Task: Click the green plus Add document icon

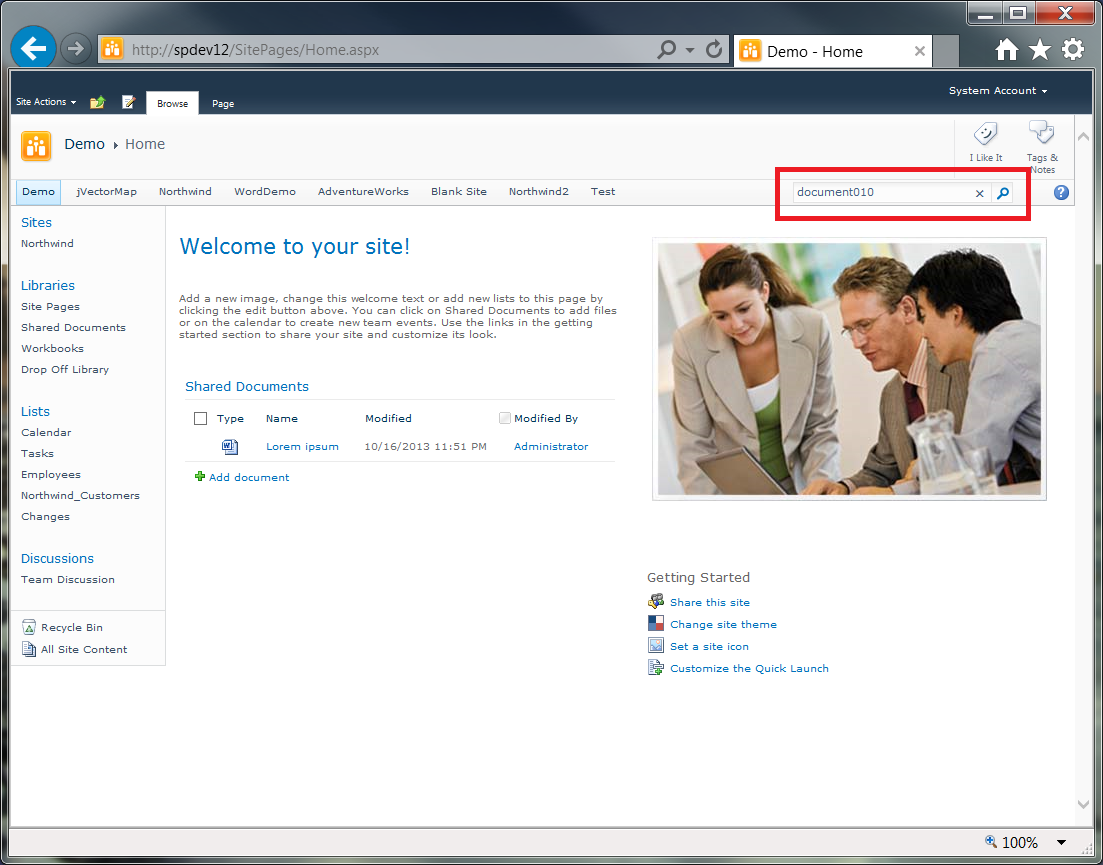Action: pos(200,477)
